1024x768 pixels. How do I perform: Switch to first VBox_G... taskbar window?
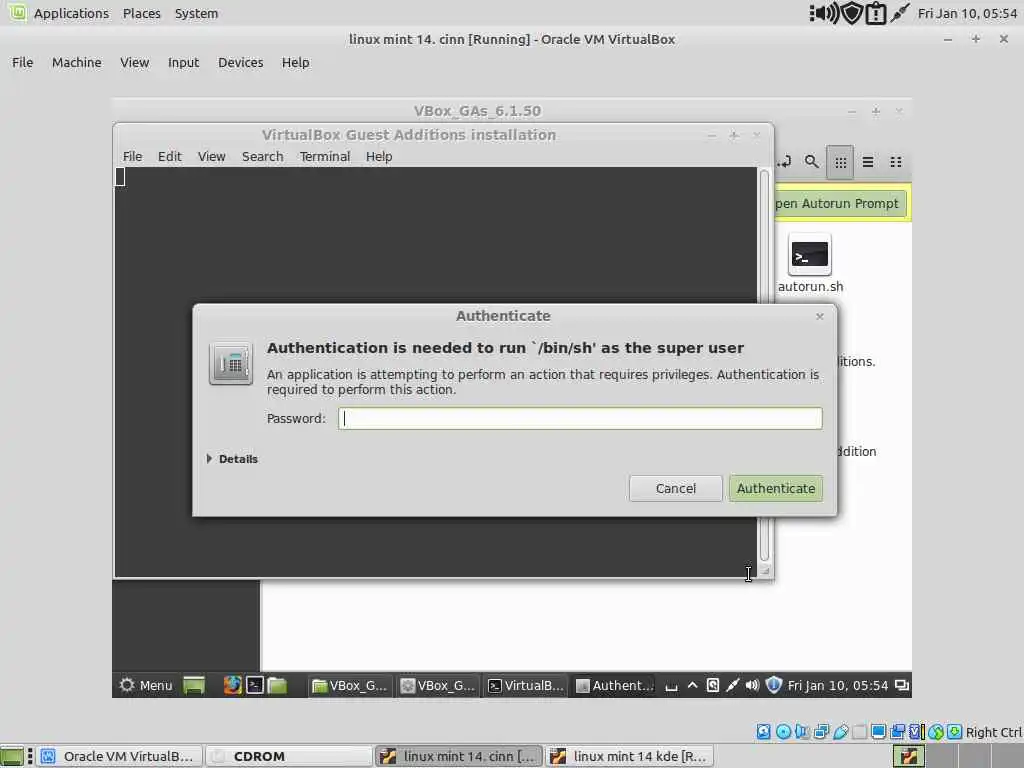349,685
